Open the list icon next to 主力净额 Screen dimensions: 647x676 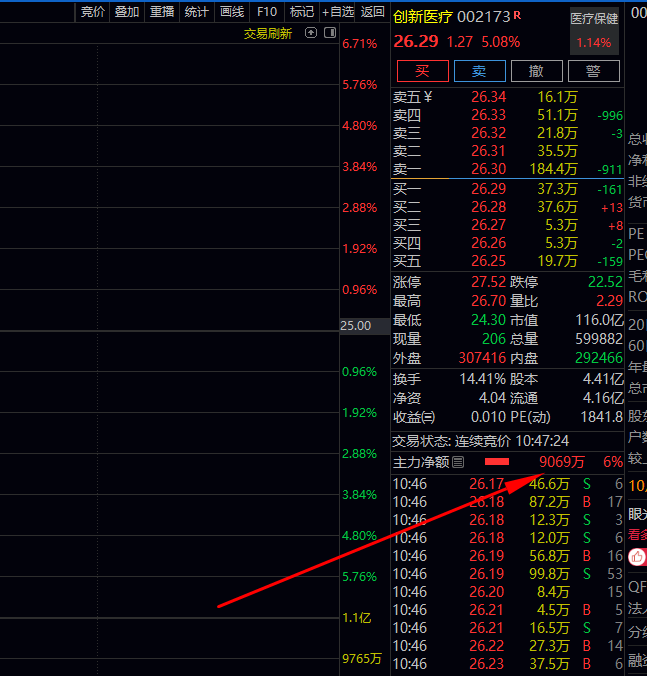(458, 462)
